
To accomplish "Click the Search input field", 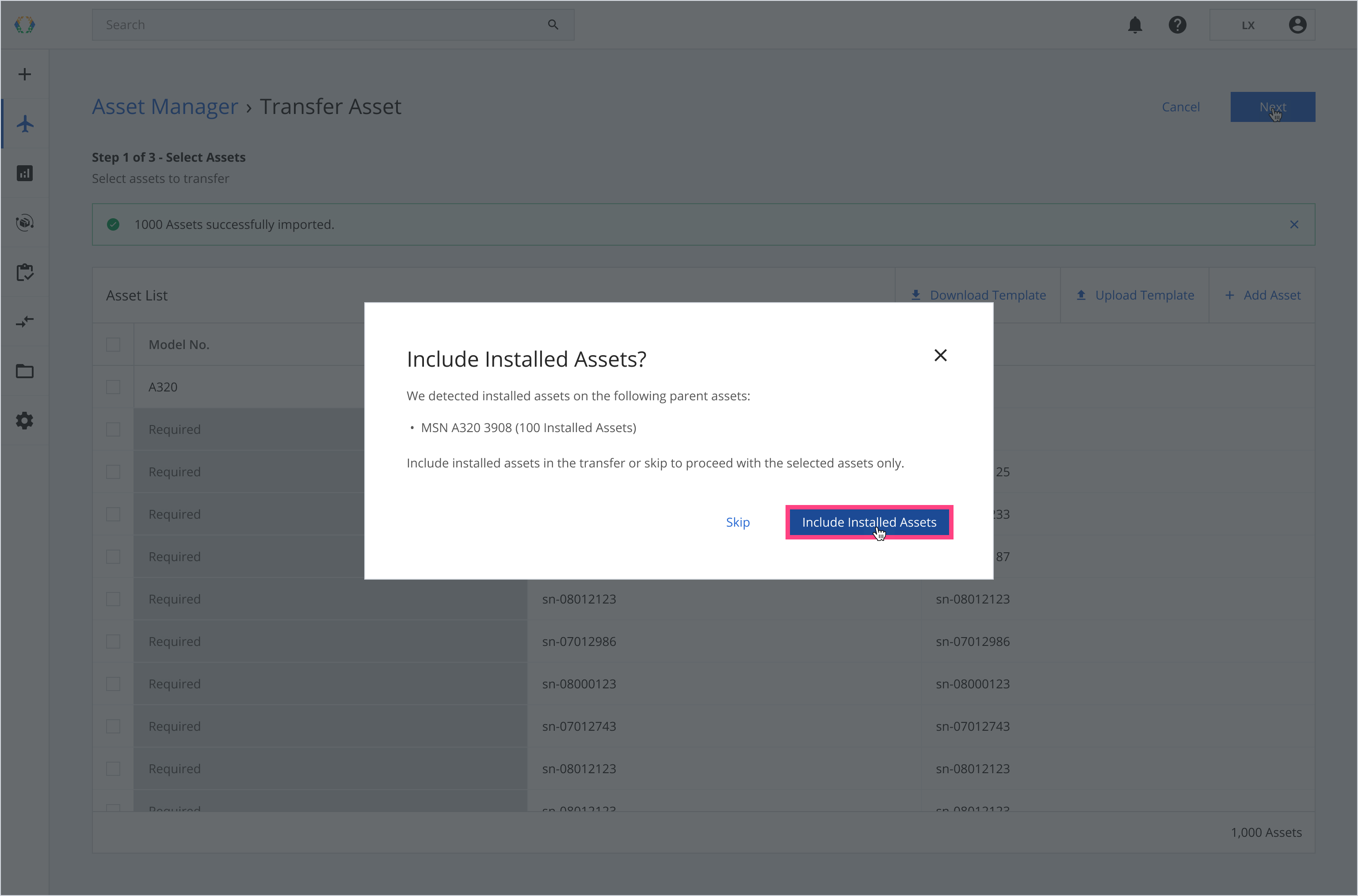I will 333,25.
